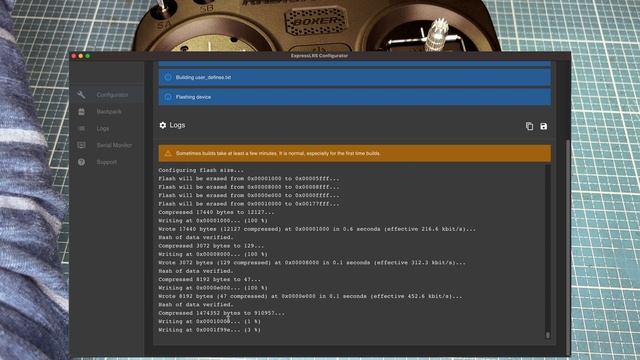Click the 'Compressed 17440 bytes' log line
Image resolution: width=640 pixels, height=360 pixels.
[x=216, y=212]
